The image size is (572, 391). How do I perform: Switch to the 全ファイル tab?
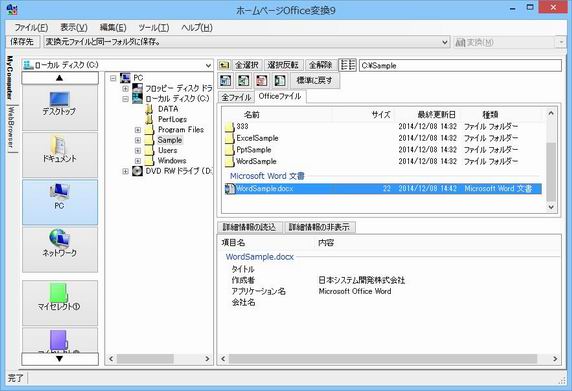tap(236, 97)
